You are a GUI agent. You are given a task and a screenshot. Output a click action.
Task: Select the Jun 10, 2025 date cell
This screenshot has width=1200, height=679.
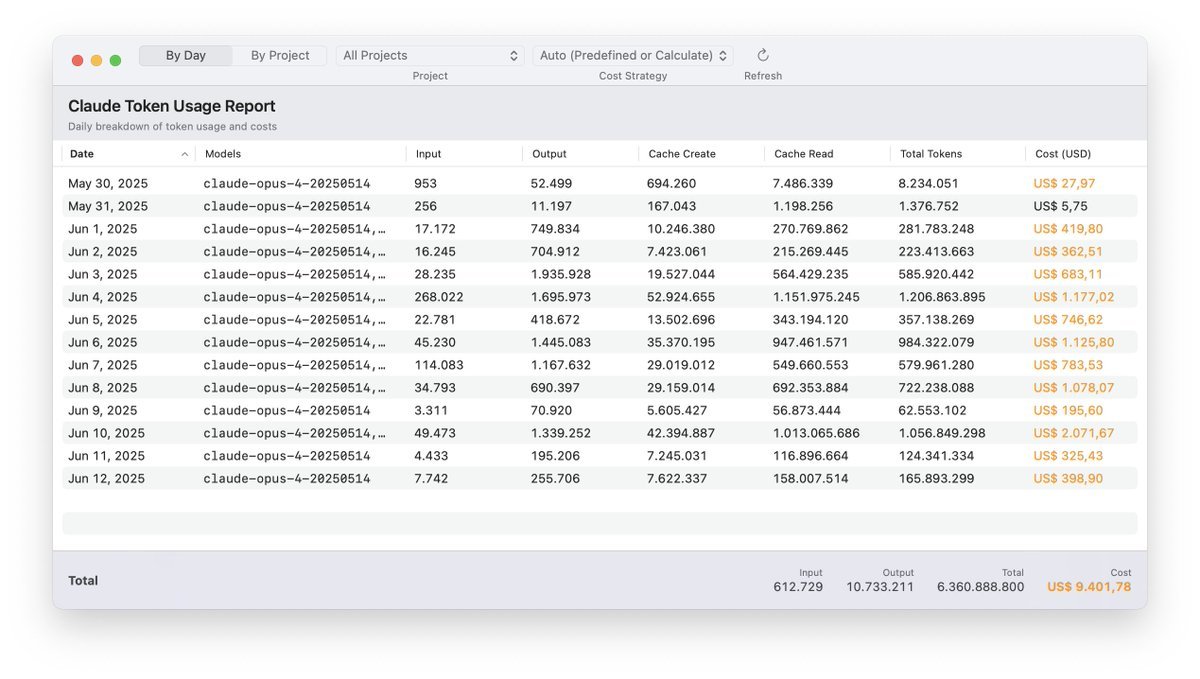click(107, 433)
